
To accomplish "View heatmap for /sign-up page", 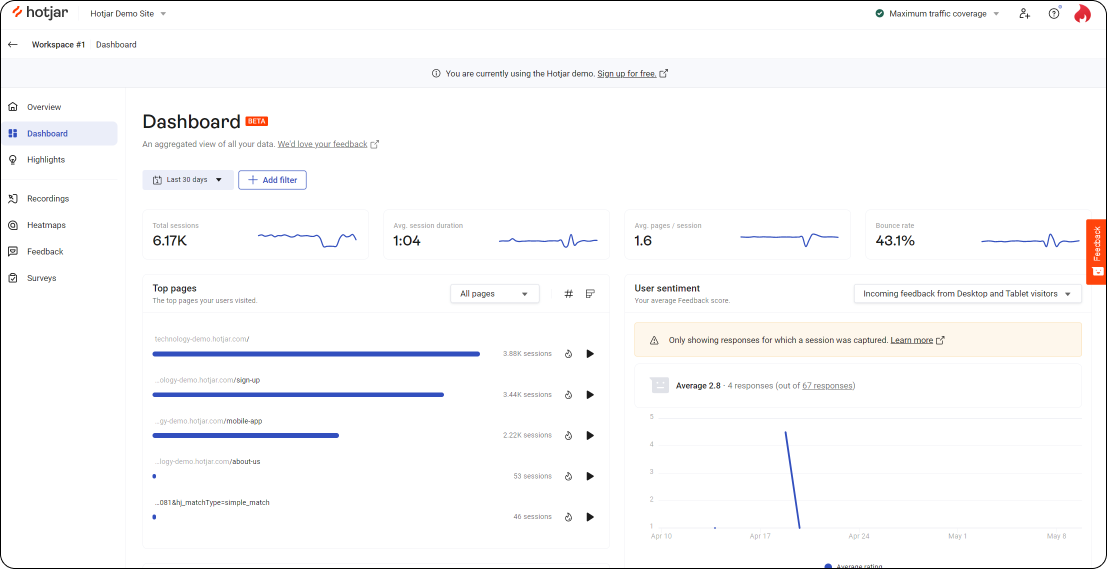I will [x=568, y=395].
